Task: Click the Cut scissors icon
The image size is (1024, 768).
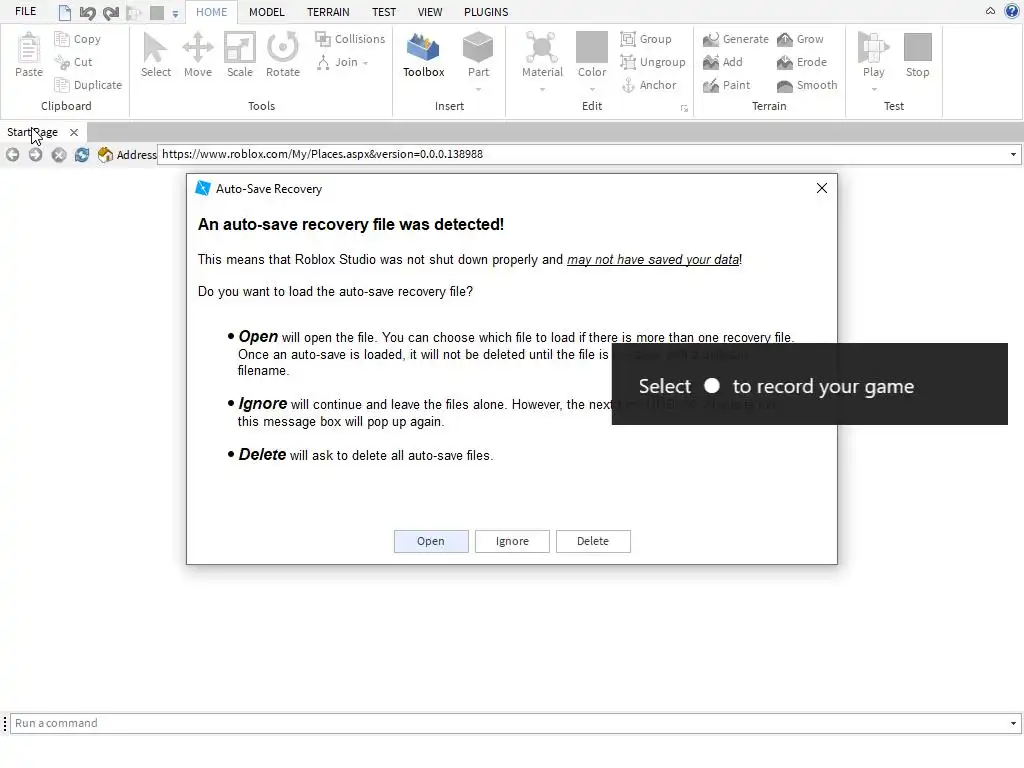Action: coord(62,62)
